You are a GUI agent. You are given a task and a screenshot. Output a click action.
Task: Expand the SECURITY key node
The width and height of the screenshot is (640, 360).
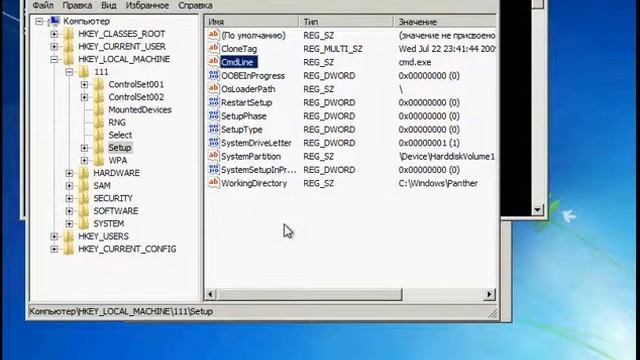coord(69,198)
